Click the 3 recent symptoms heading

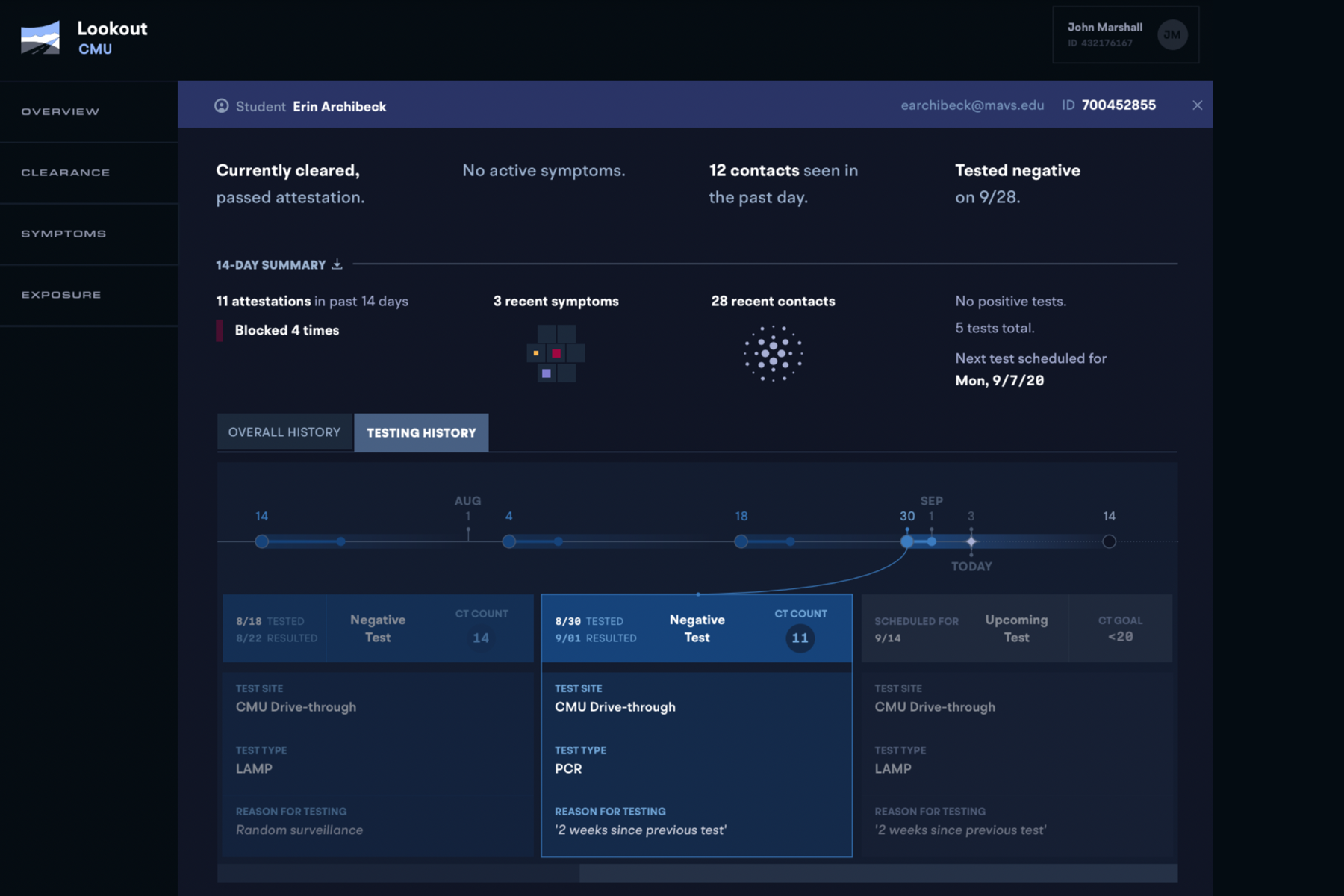pyautogui.click(x=556, y=301)
